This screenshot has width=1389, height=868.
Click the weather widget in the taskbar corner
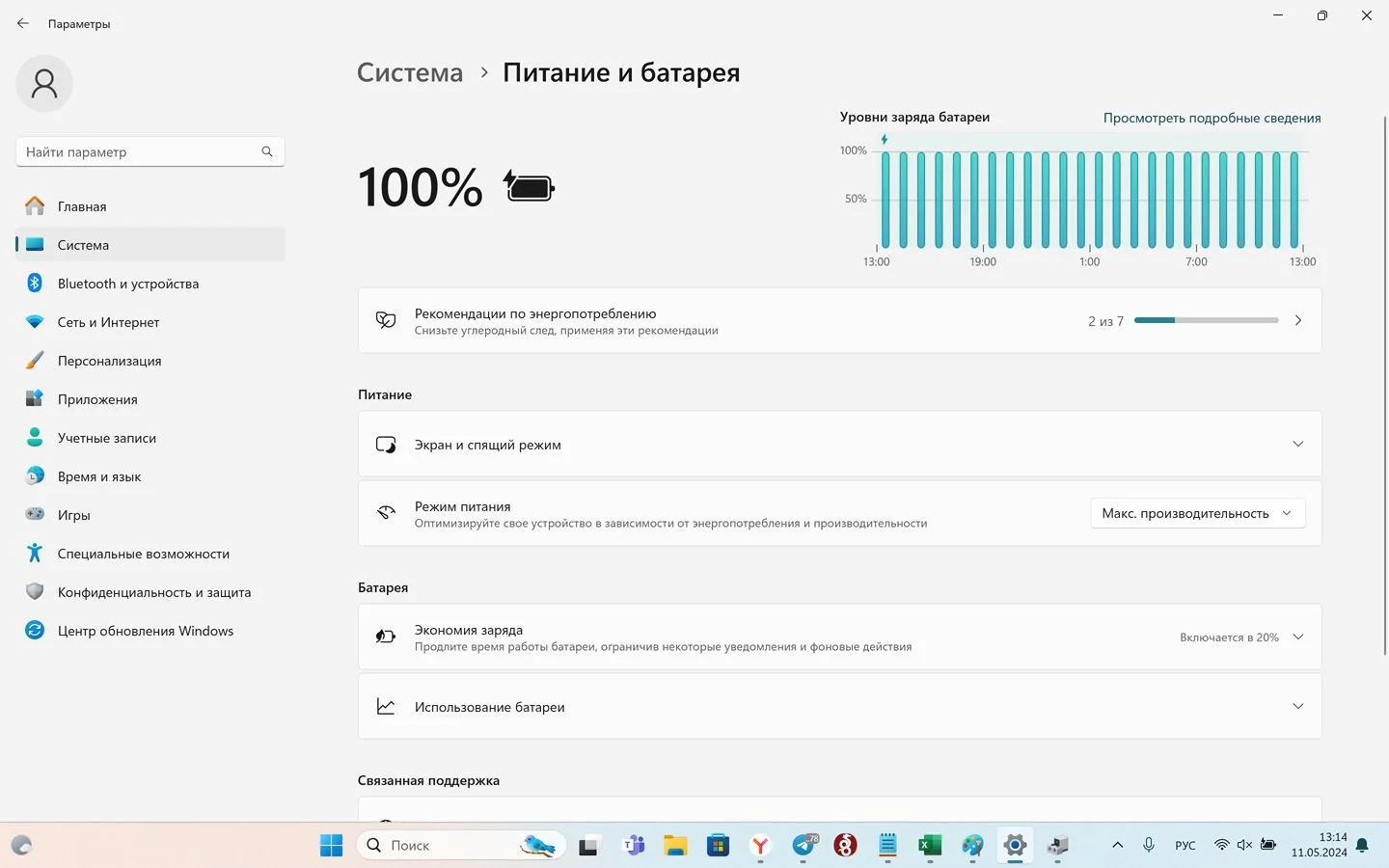[21, 846]
